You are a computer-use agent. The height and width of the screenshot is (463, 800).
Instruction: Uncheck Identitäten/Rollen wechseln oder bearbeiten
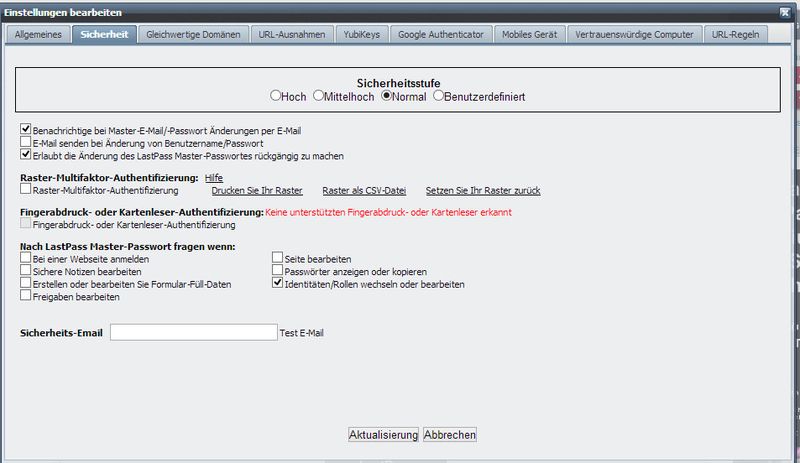277,283
